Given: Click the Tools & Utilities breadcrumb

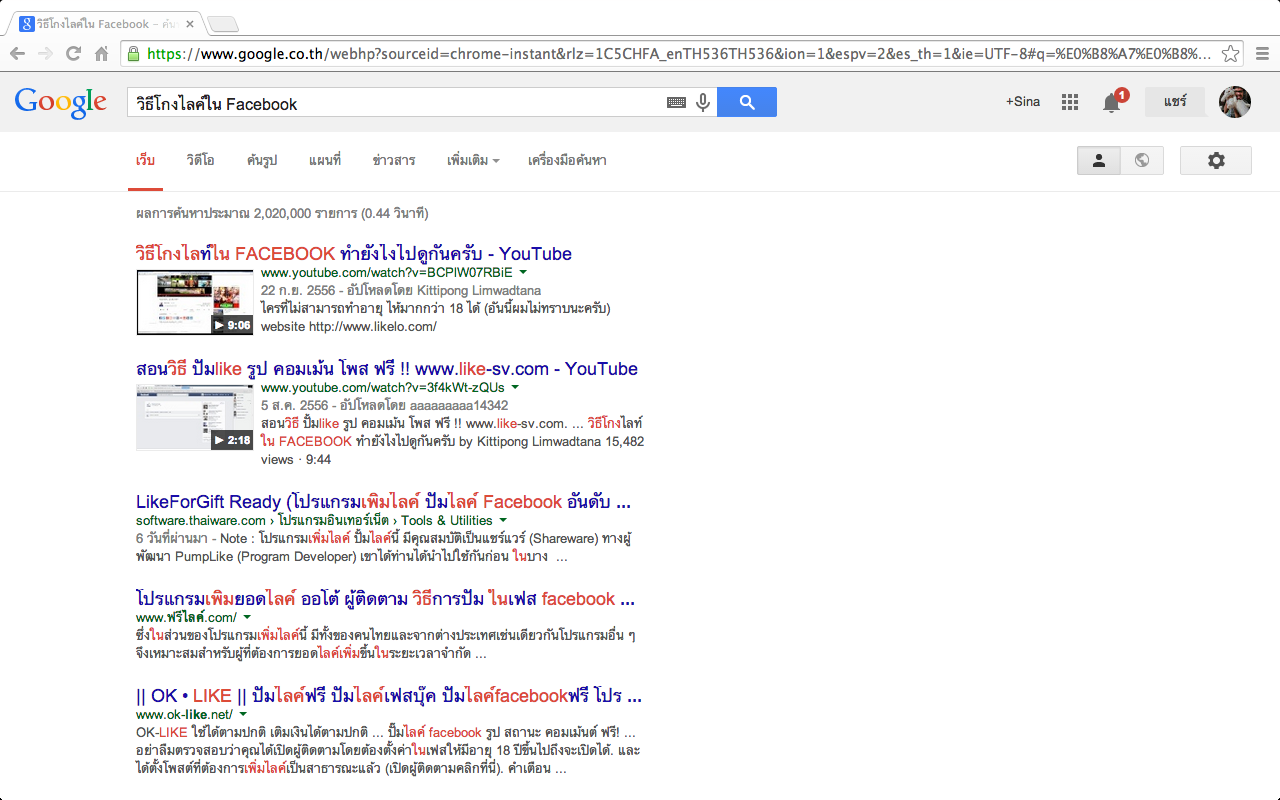Looking at the screenshot, I should 447,520.
